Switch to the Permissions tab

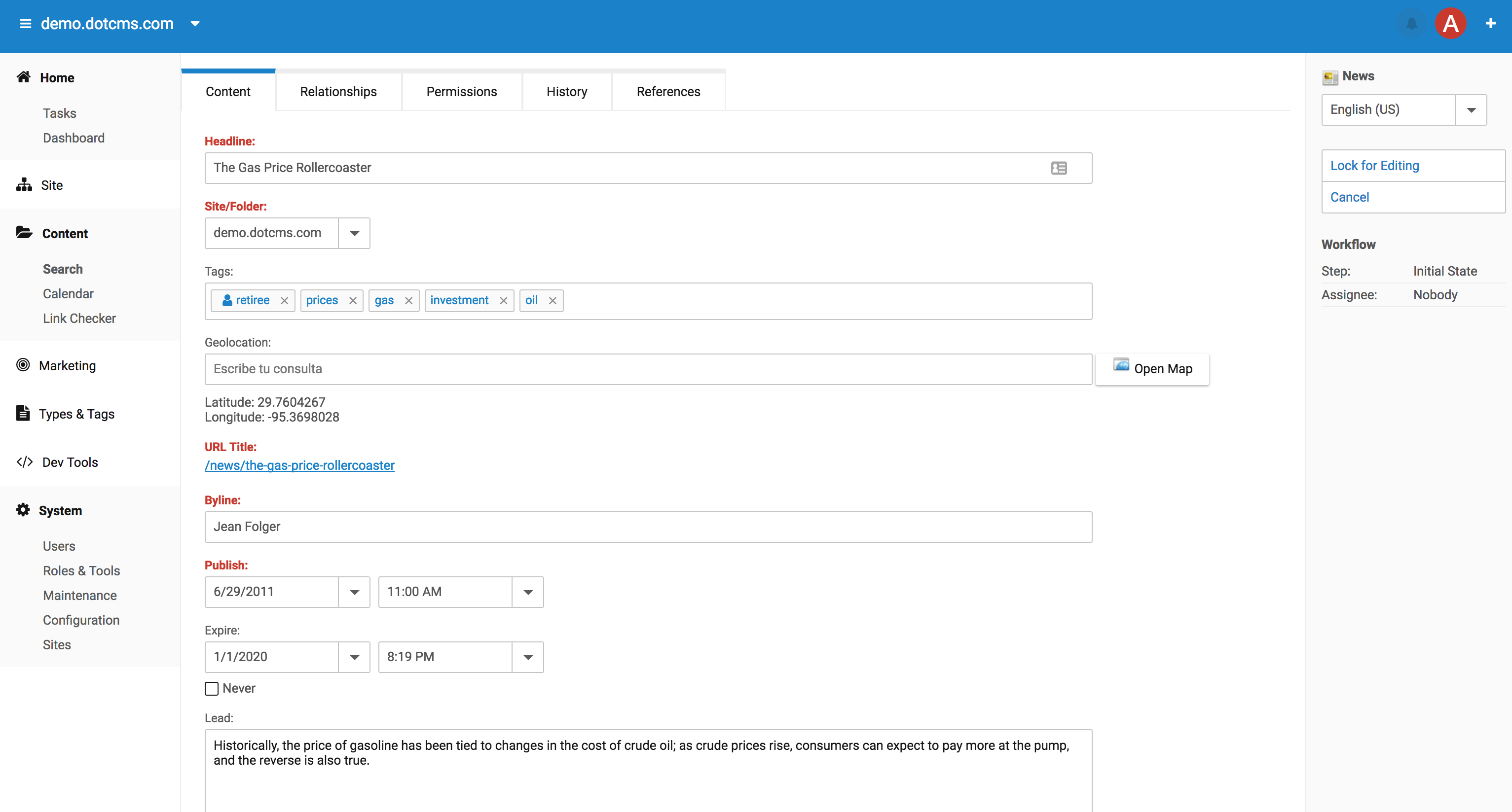pos(461,92)
